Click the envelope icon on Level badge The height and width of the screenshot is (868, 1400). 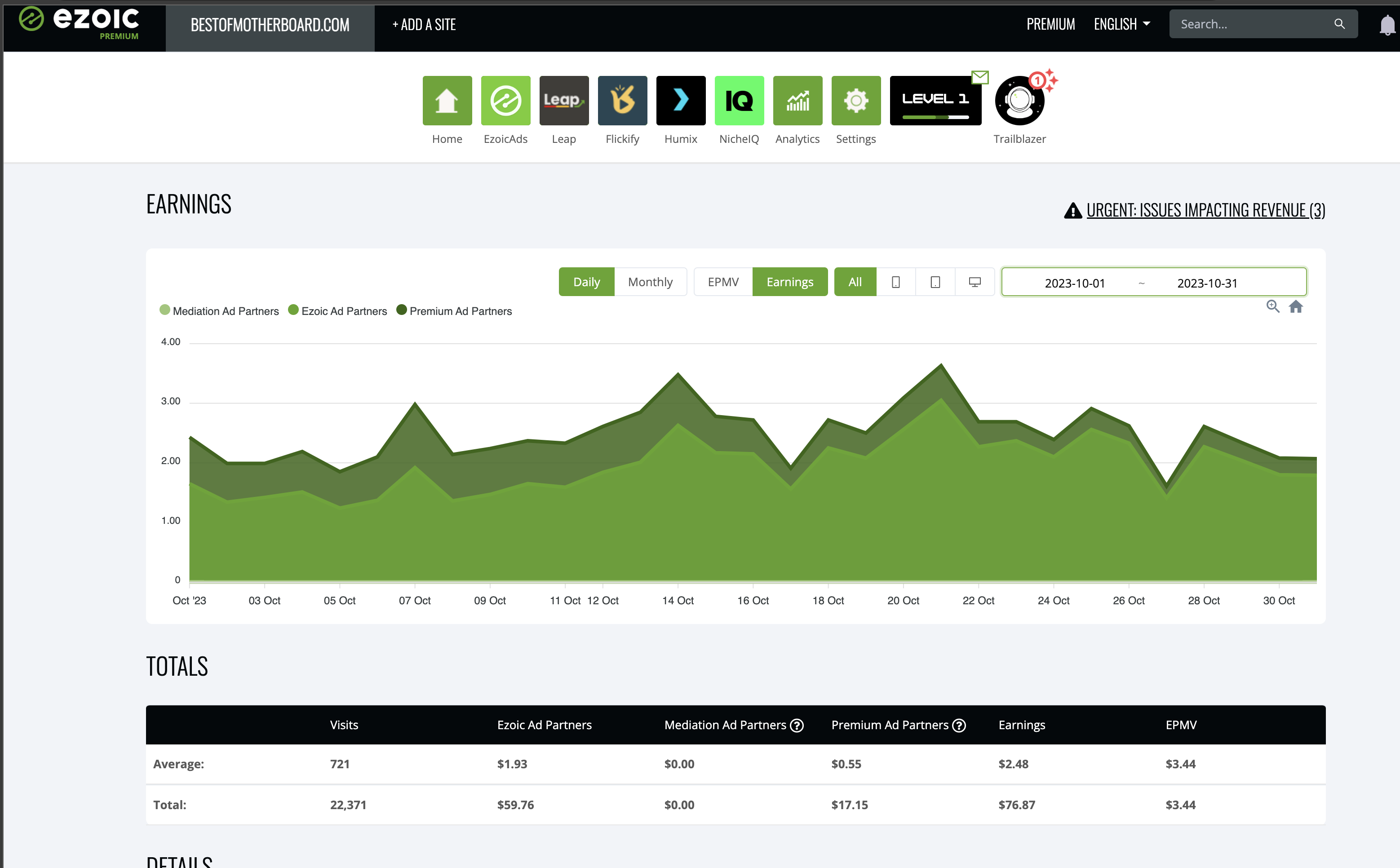(980, 77)
